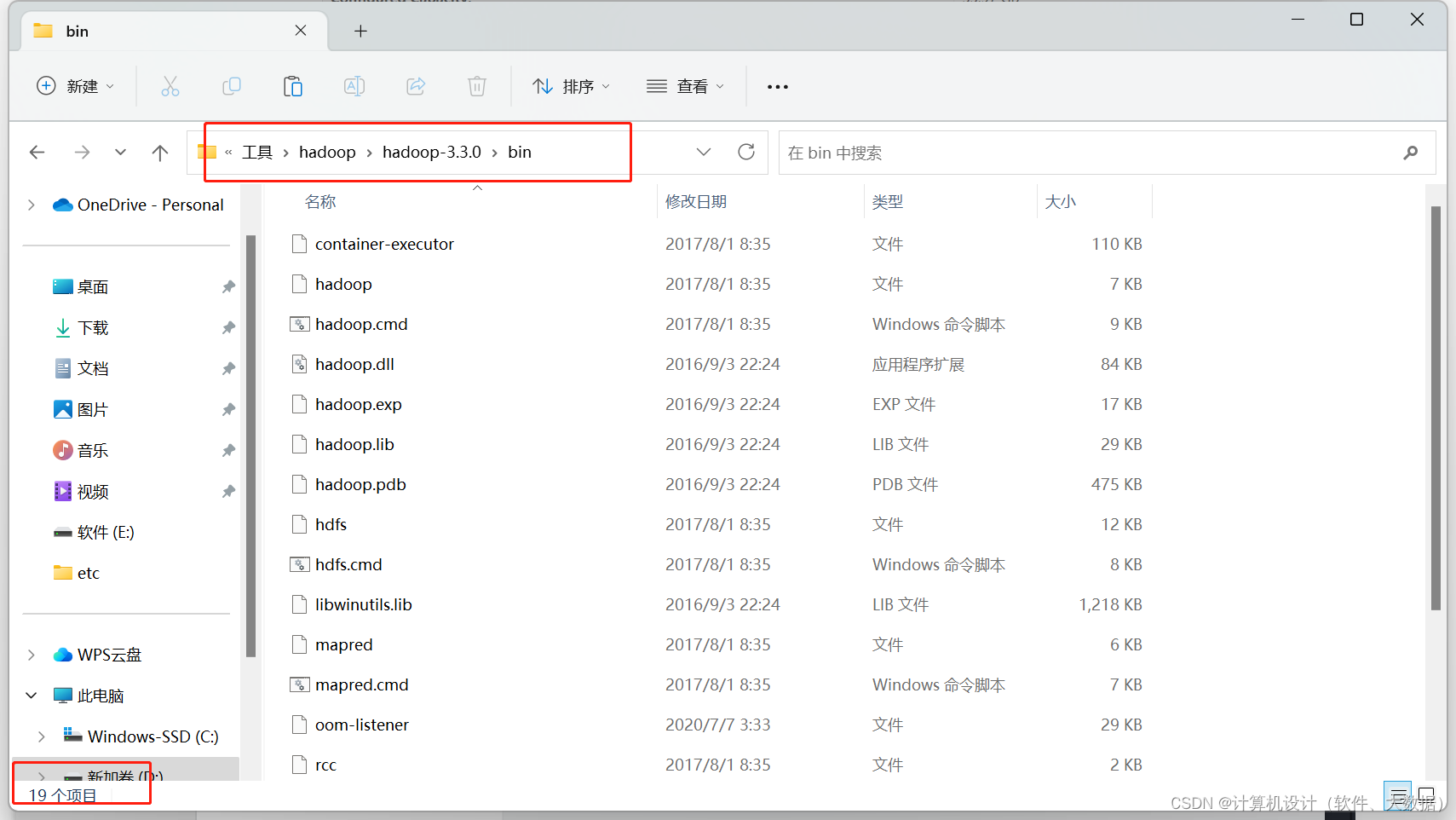Collapse 此电脑 tree node

pyautogui.click(x=32, y=696)
